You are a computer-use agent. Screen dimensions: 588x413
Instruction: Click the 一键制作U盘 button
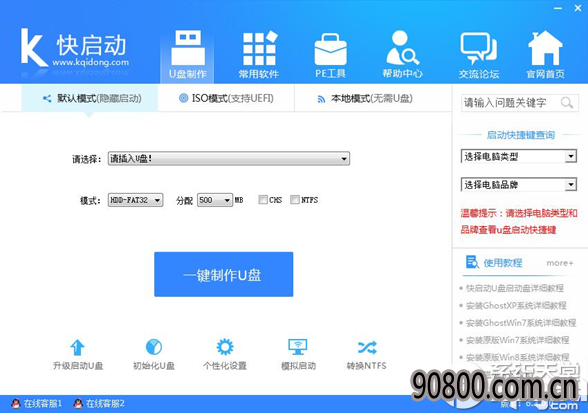coord(224,274)
